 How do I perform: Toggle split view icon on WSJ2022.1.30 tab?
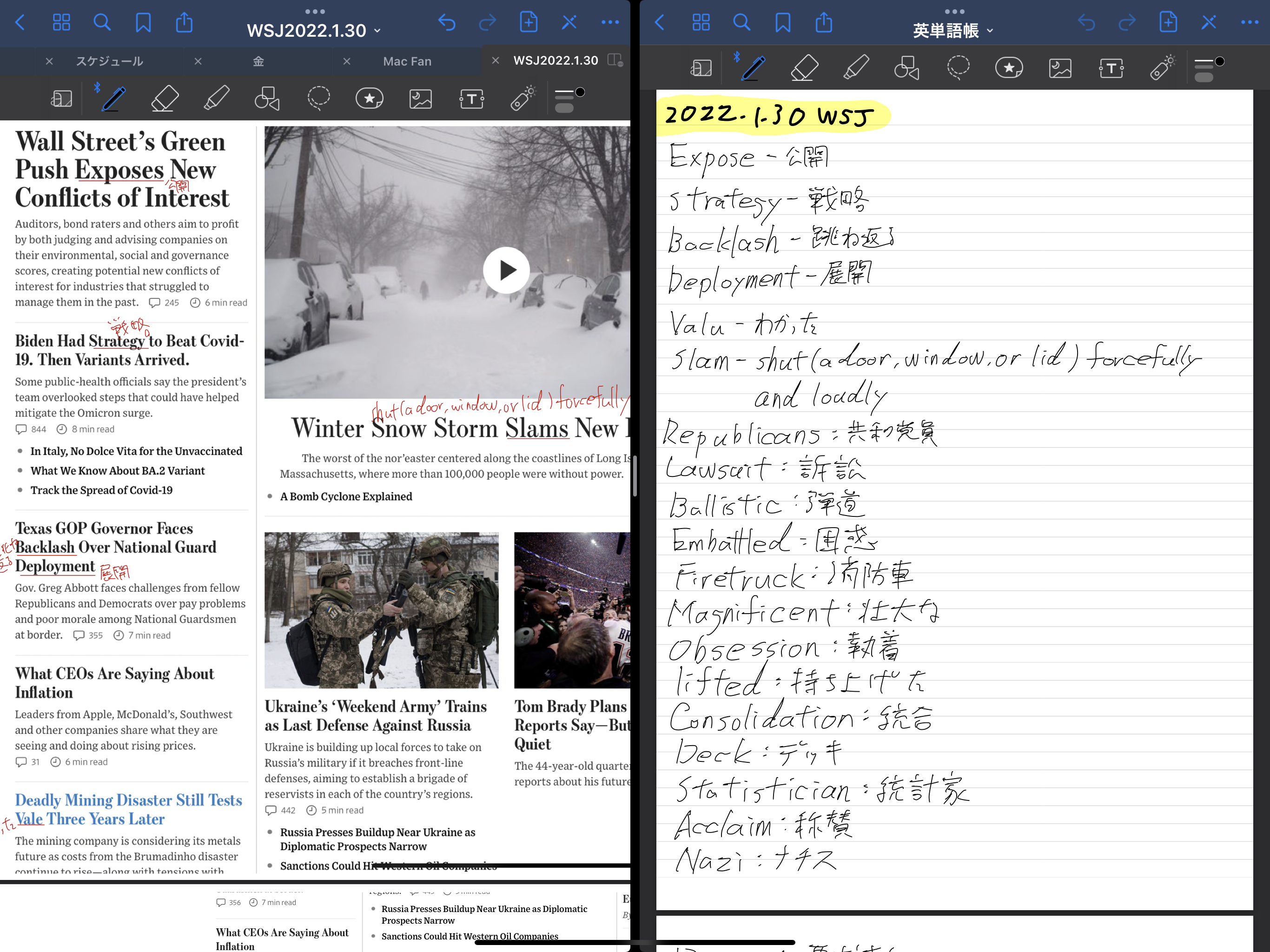click(x=615, y=60)
